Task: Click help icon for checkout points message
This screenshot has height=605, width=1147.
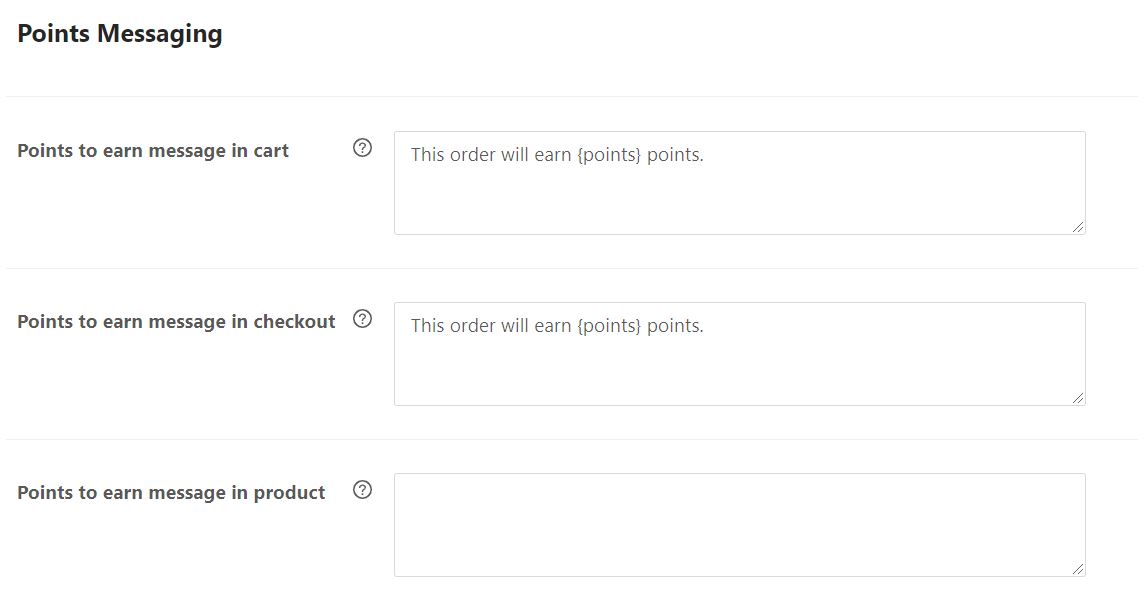Action: point(363,319)
